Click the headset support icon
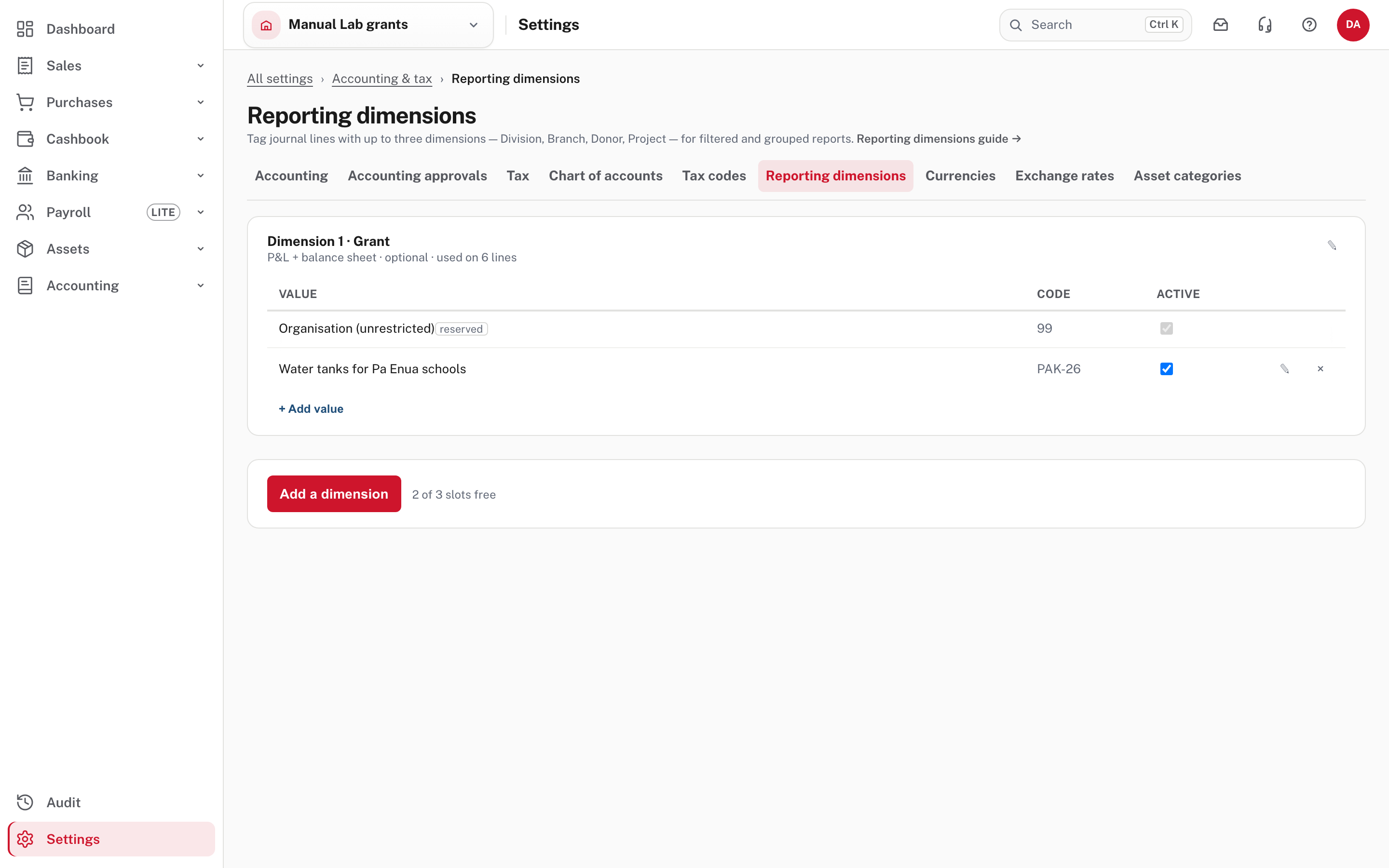 click(1265, 25)
